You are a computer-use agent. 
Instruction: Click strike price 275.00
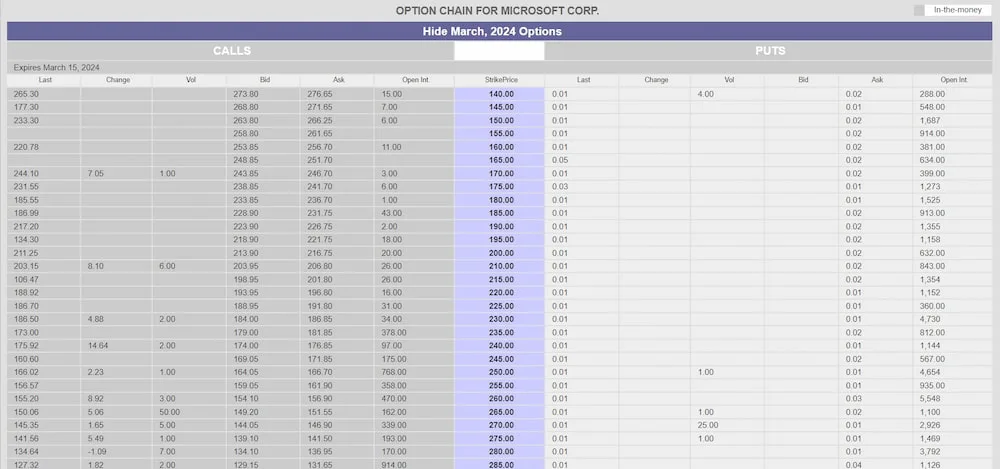click(501, 438)
